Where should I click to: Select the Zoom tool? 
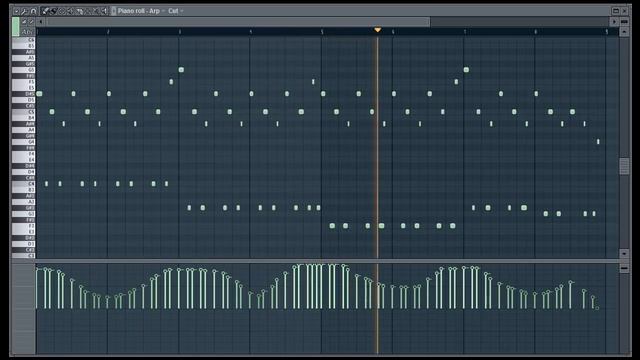[x=96, y=11]
